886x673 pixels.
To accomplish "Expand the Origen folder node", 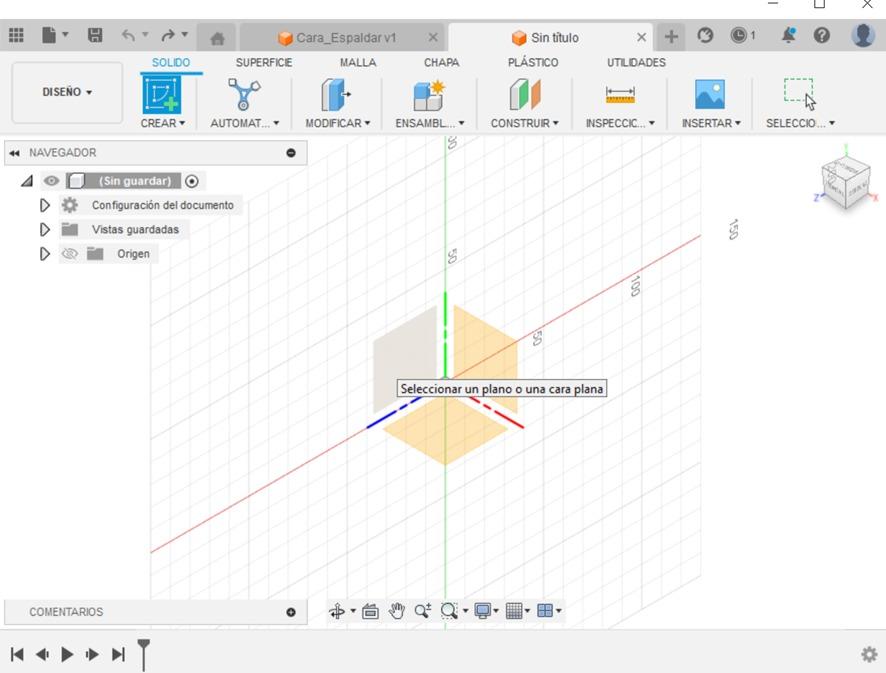I will pos(45,254).
